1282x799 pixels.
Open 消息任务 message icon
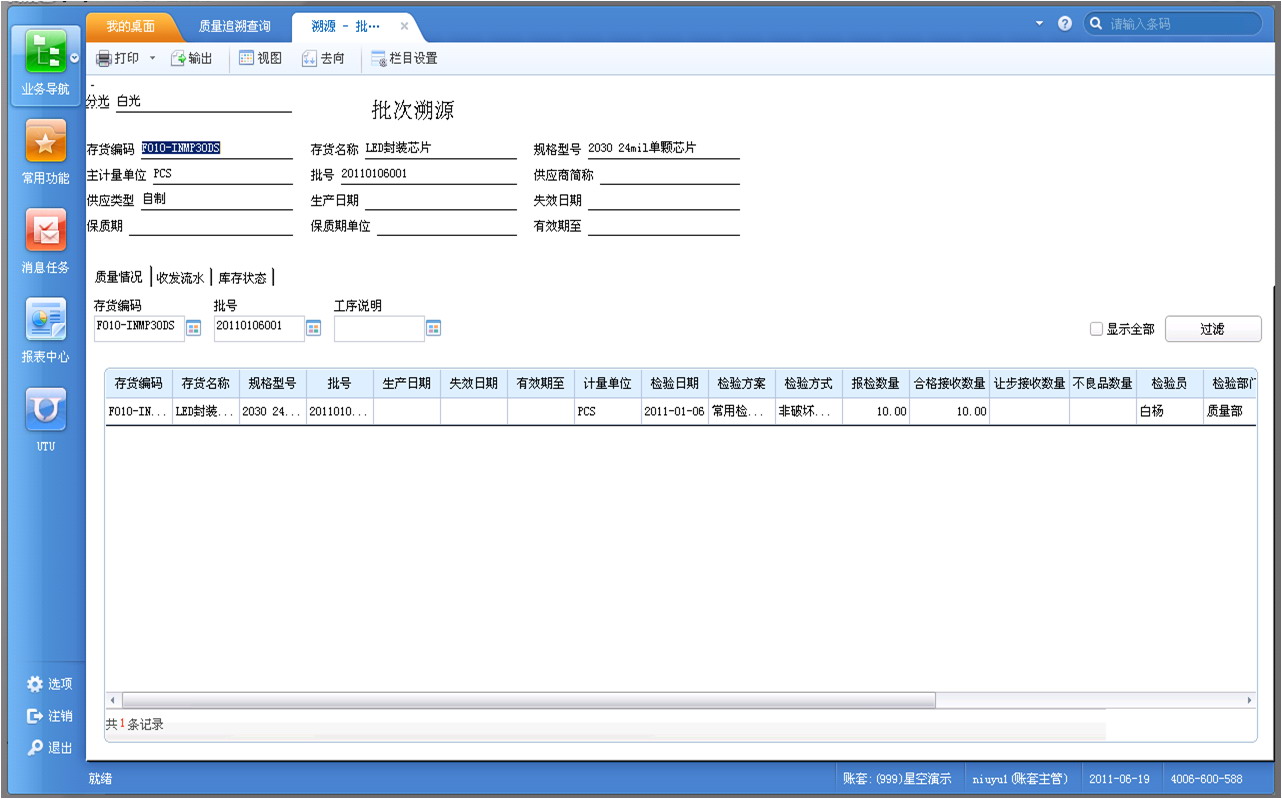coord(45,231)
